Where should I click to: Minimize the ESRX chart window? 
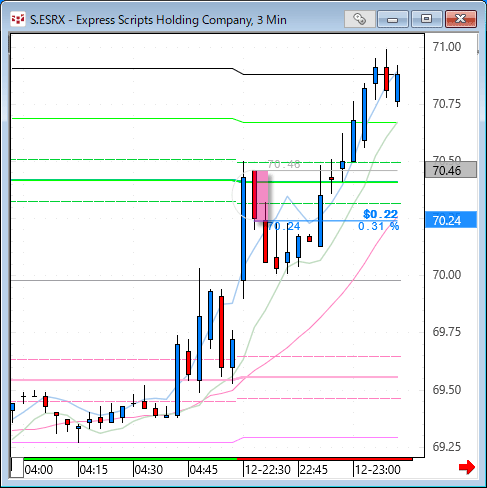pos(393,19)
